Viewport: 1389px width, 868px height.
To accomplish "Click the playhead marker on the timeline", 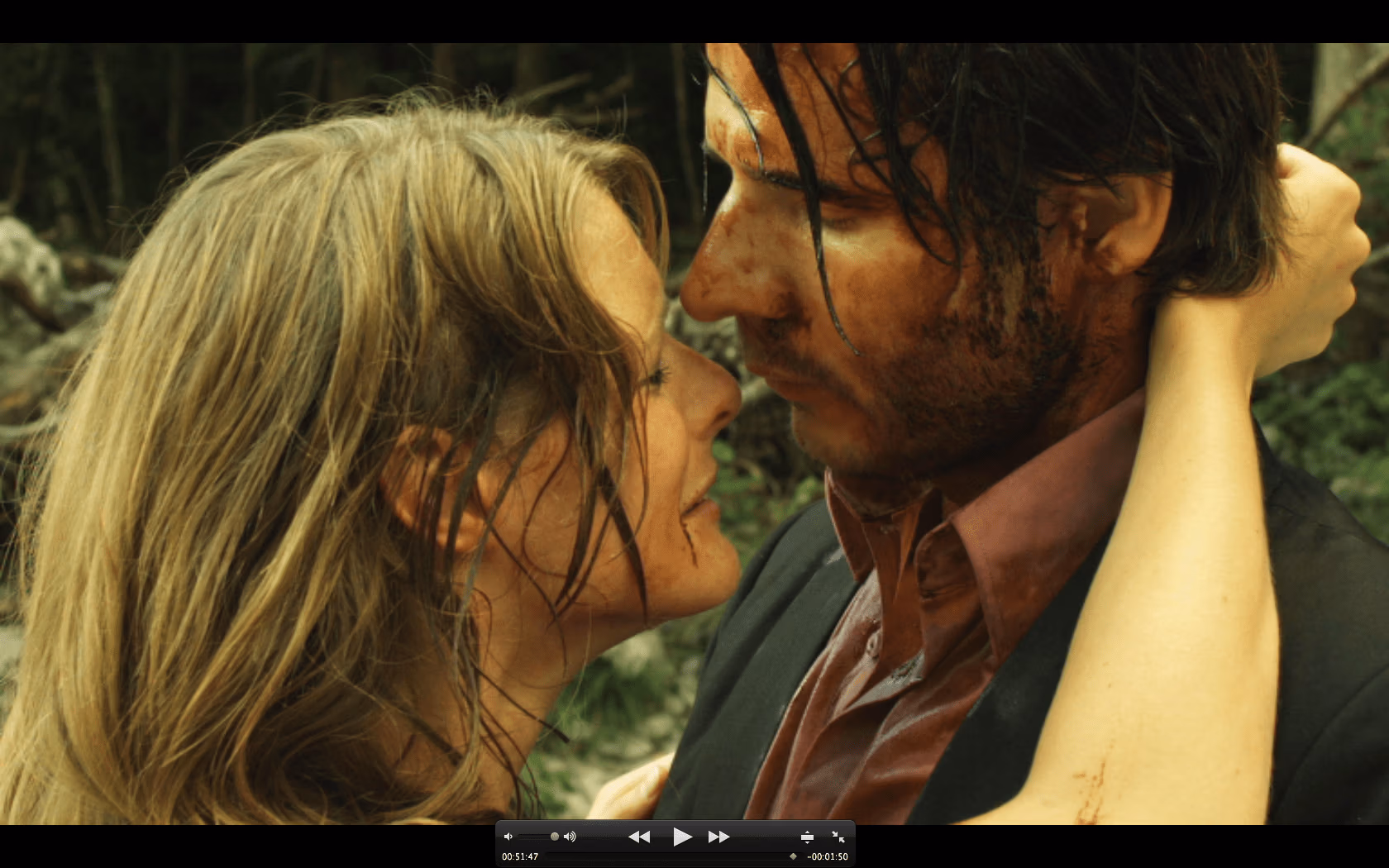I will (x=793, y=856).
